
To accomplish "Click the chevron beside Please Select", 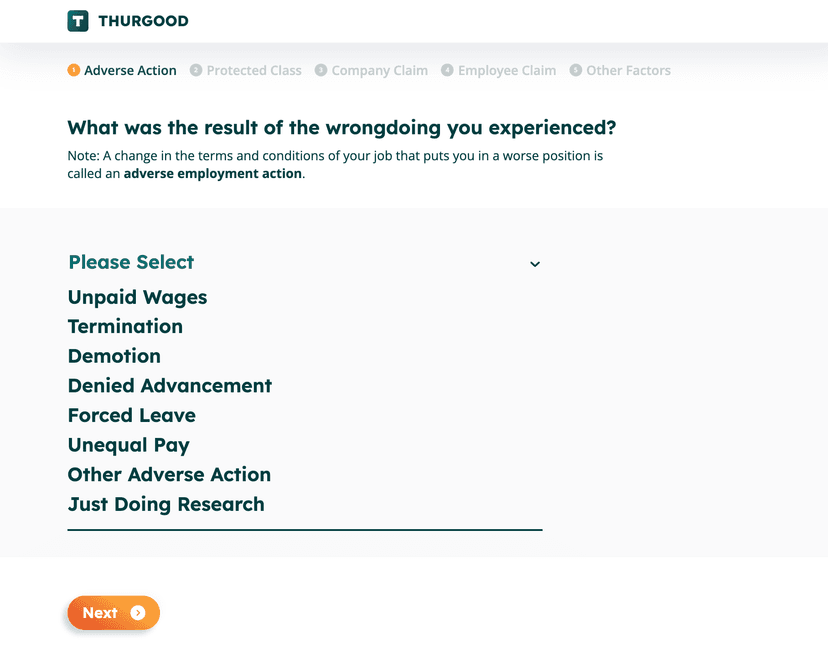I will 535,263.
